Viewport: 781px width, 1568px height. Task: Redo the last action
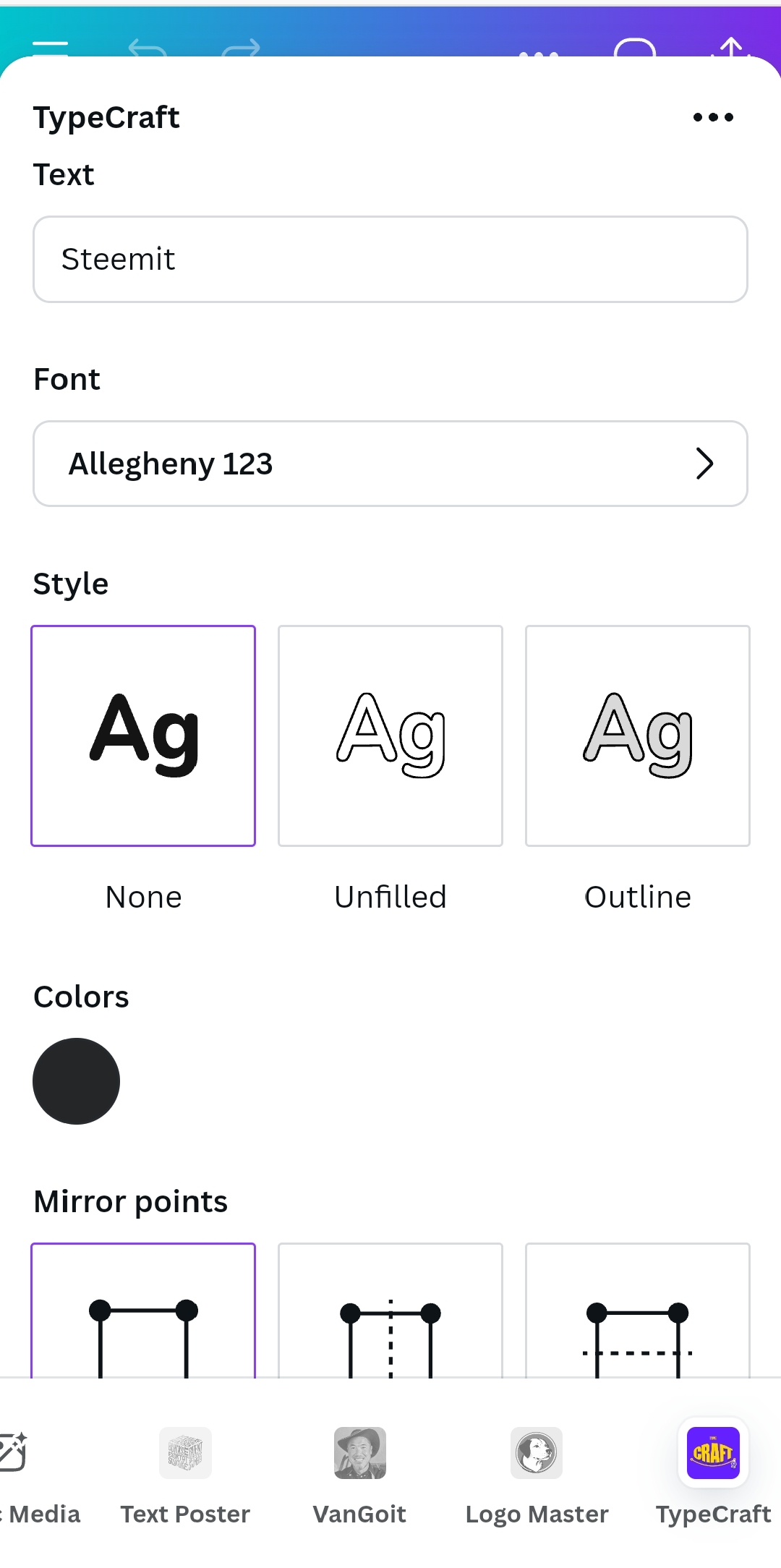point(241,48)
